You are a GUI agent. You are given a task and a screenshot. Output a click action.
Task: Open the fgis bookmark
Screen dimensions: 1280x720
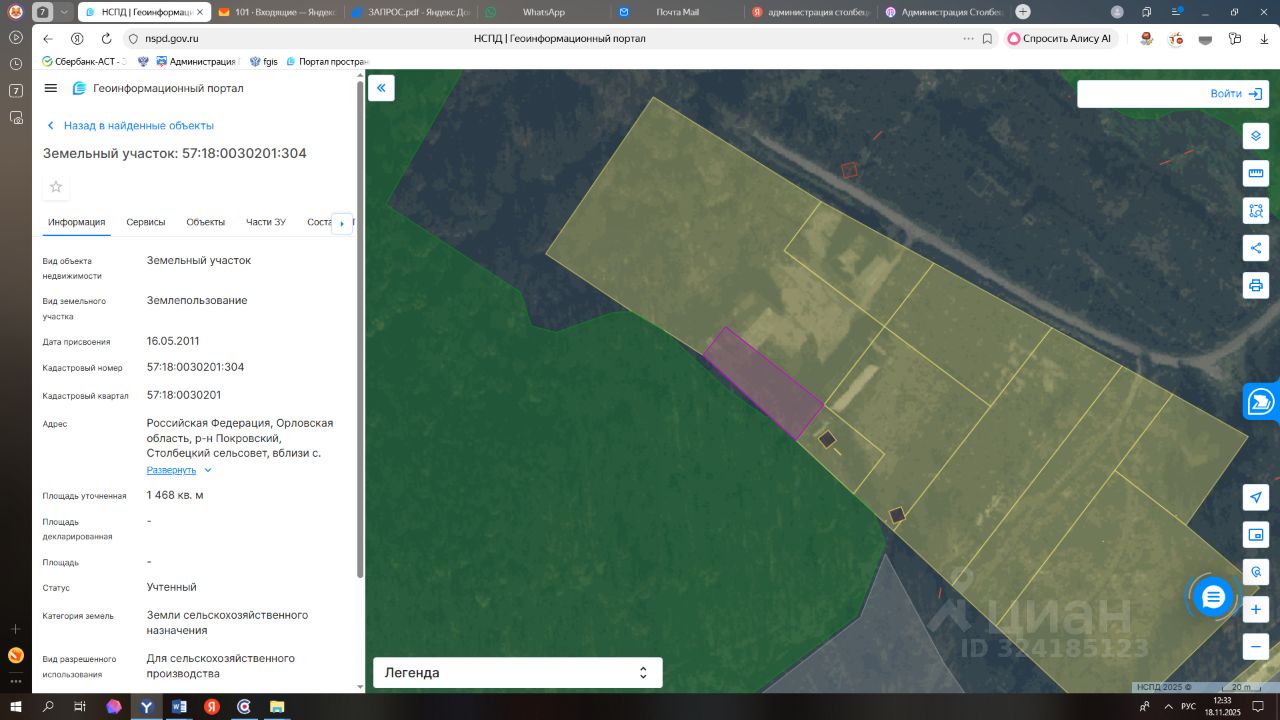264,61
